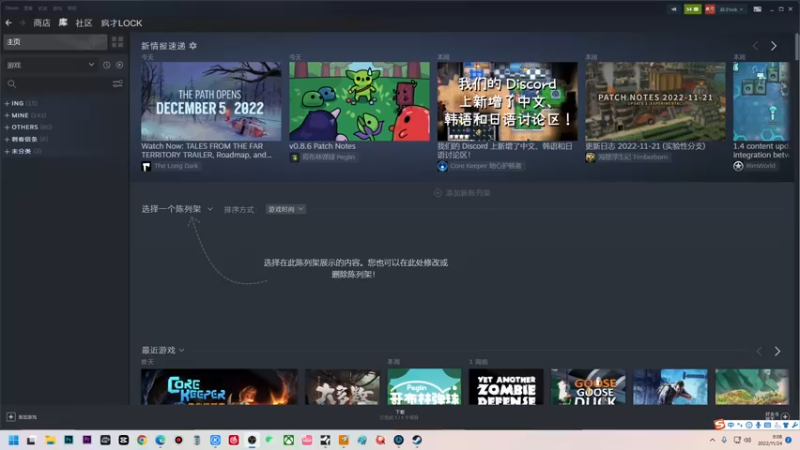Open Yet Another Zombie Defense tile

506,387
